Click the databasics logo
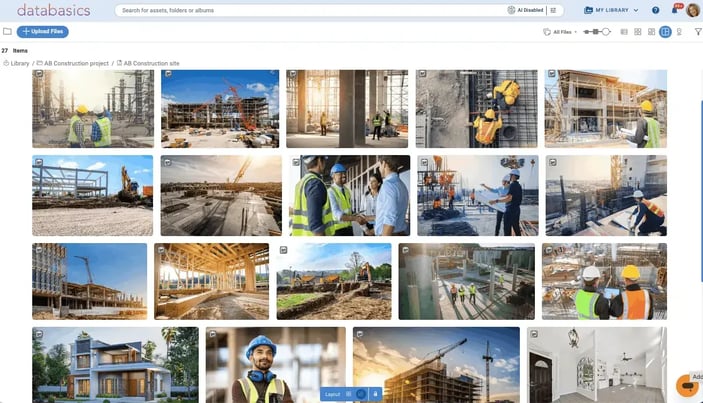 [53, 10]
